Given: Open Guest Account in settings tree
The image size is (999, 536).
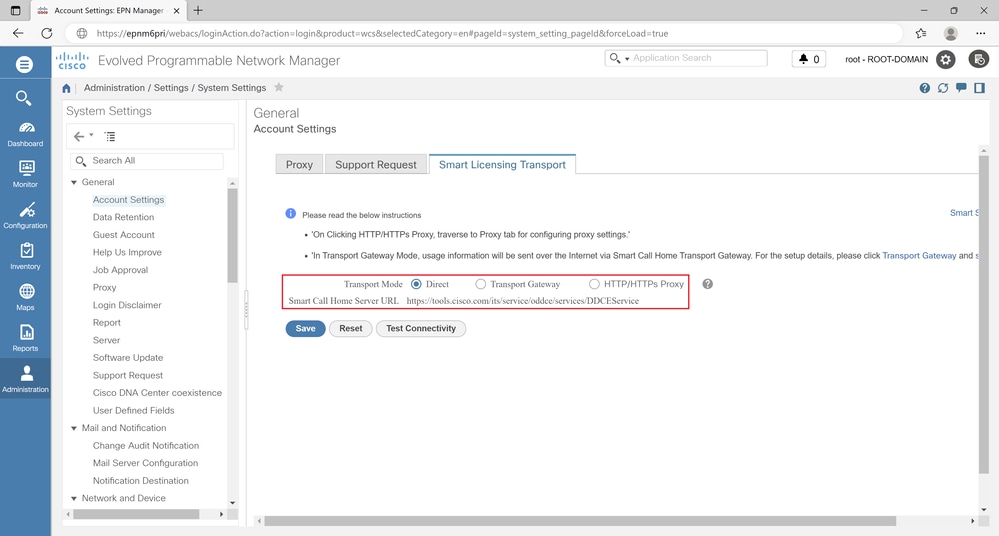Looking at the screenshot, I should (124, 235).
